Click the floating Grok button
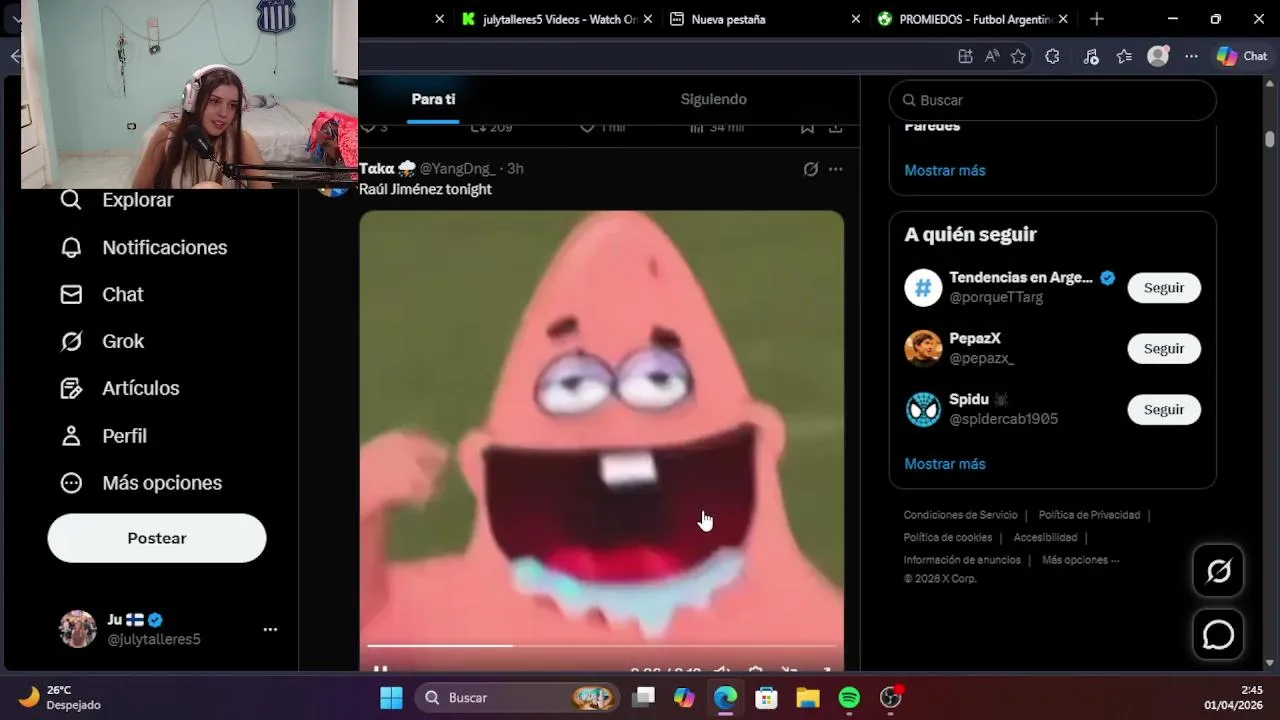This screenshot has width=1280, height=720. [1218, 571]
